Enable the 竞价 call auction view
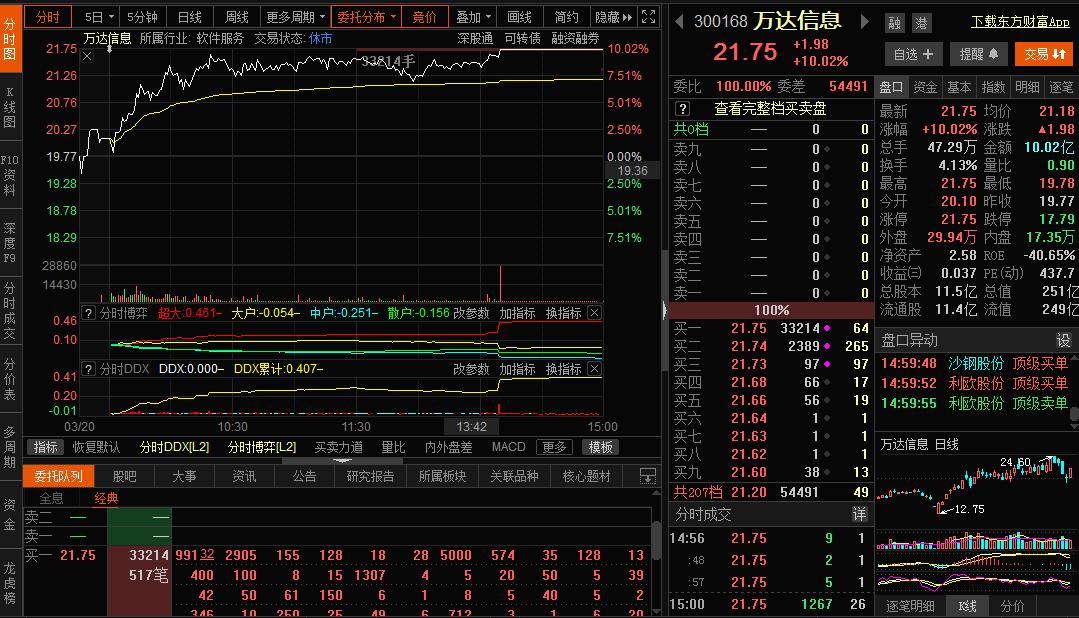Image resolution: width=1079 pixels, height=618 pixels. 424,16
